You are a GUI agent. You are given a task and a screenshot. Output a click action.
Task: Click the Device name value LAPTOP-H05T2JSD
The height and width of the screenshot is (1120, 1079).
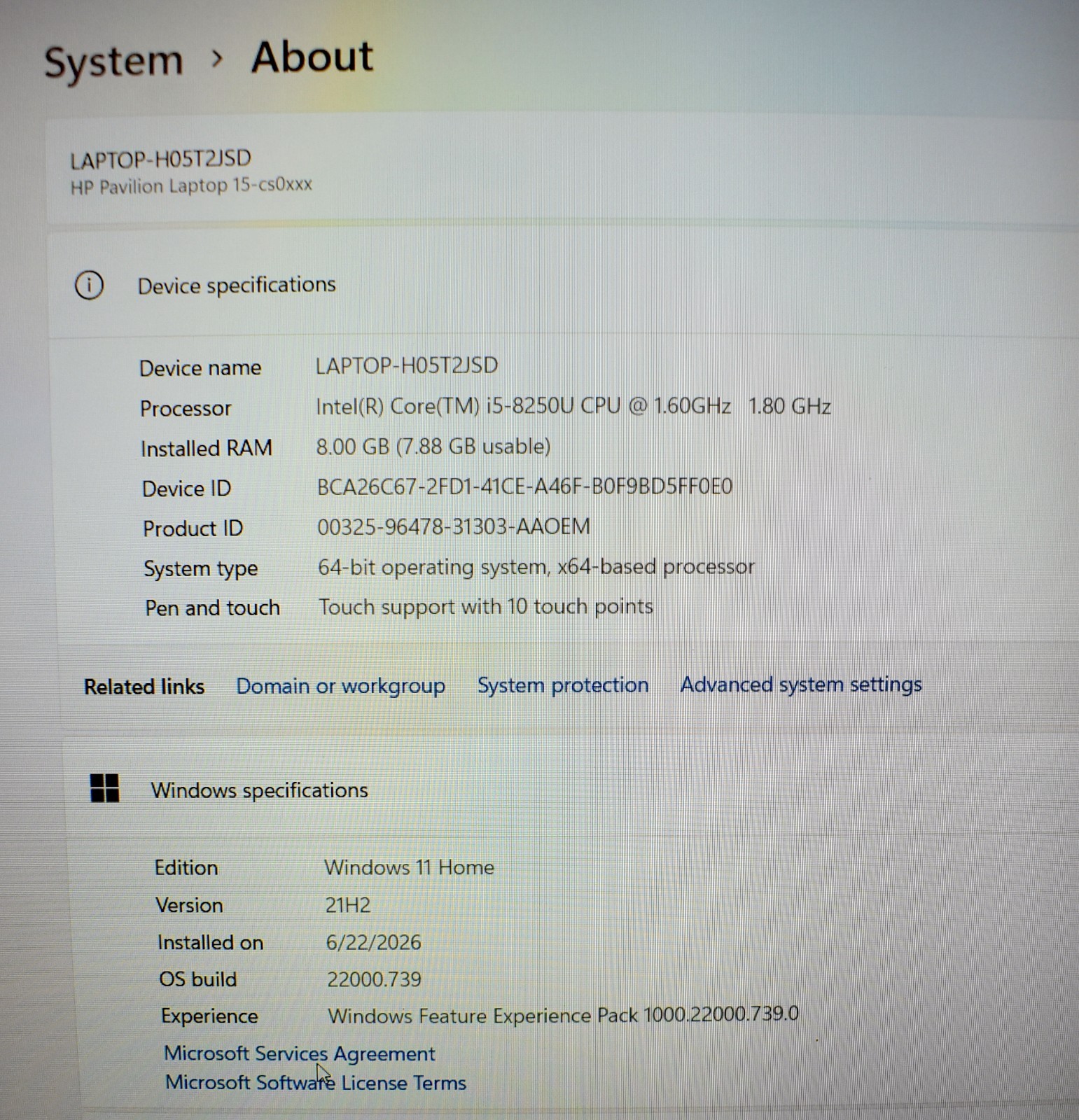pyautogui.click(x=407, y=365)
